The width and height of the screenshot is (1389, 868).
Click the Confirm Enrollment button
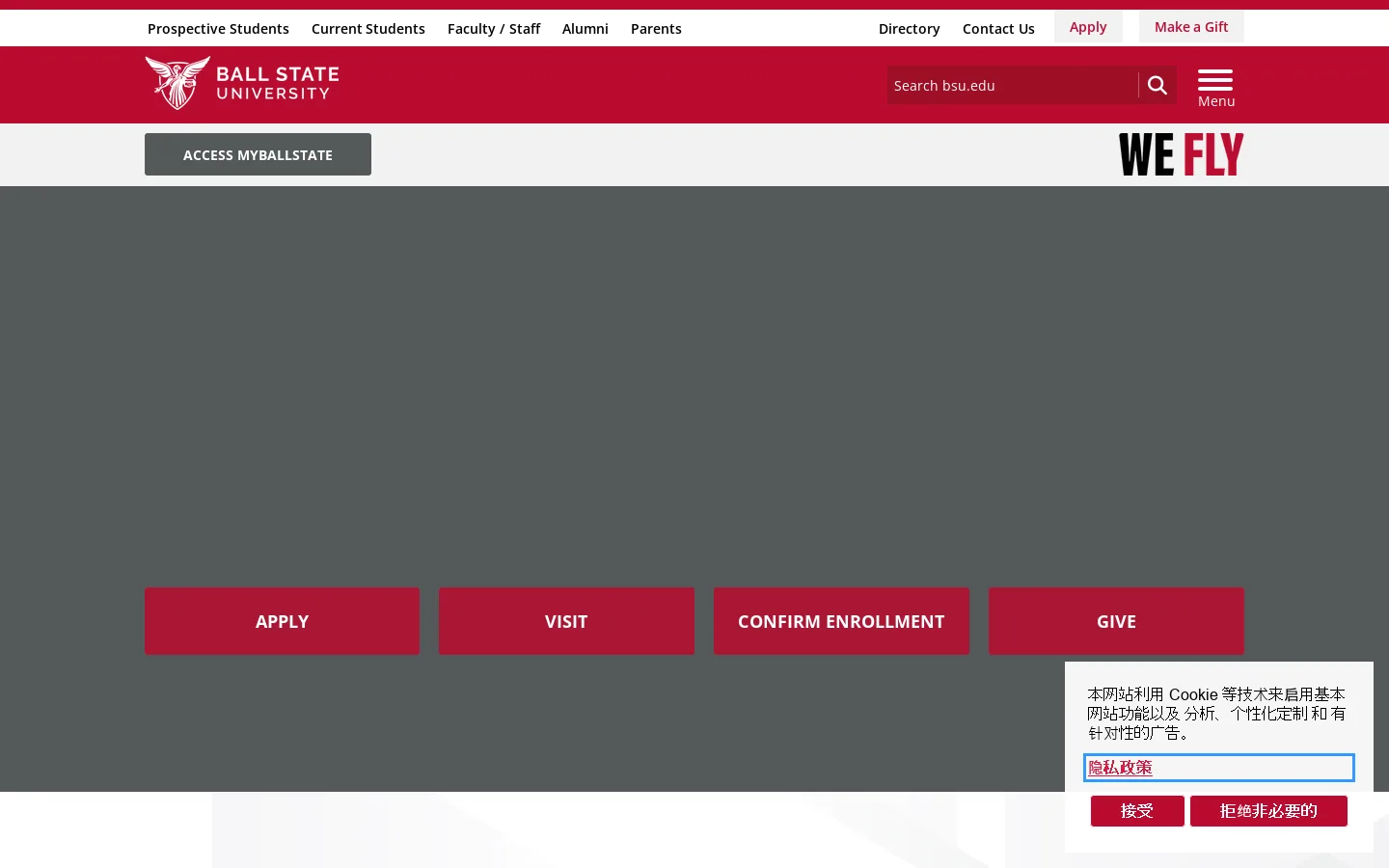click(x=841, y=621)
